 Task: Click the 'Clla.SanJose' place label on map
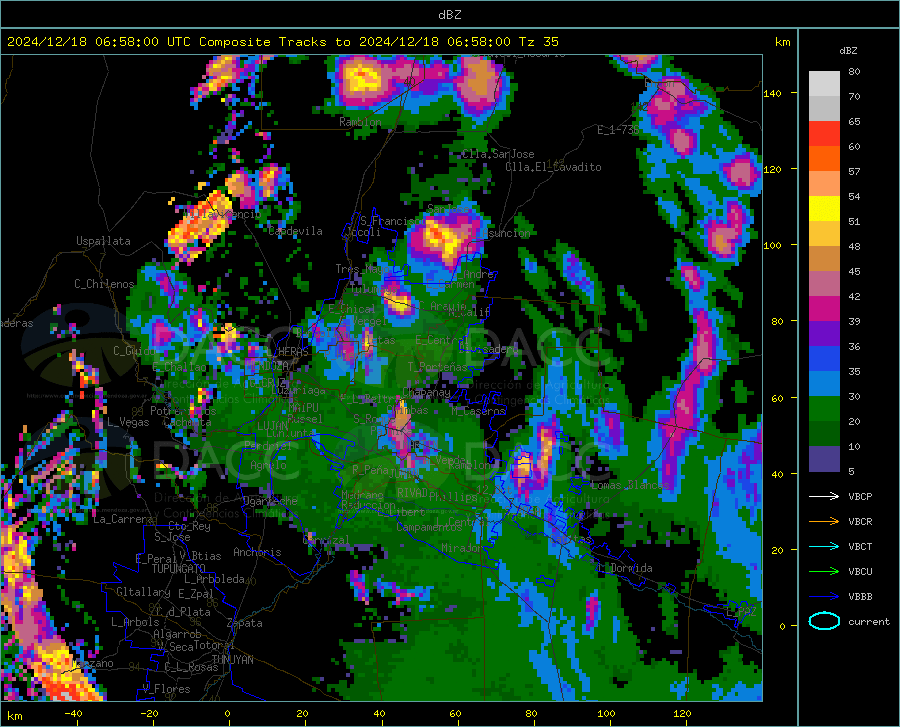click(x=498, y=154)
